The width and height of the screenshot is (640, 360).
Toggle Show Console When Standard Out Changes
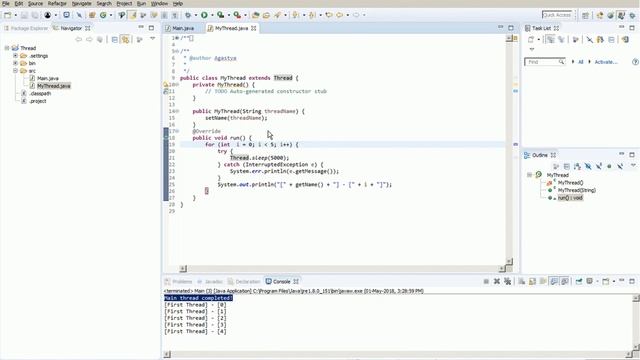pyautogui.click(x=554, y=281)
